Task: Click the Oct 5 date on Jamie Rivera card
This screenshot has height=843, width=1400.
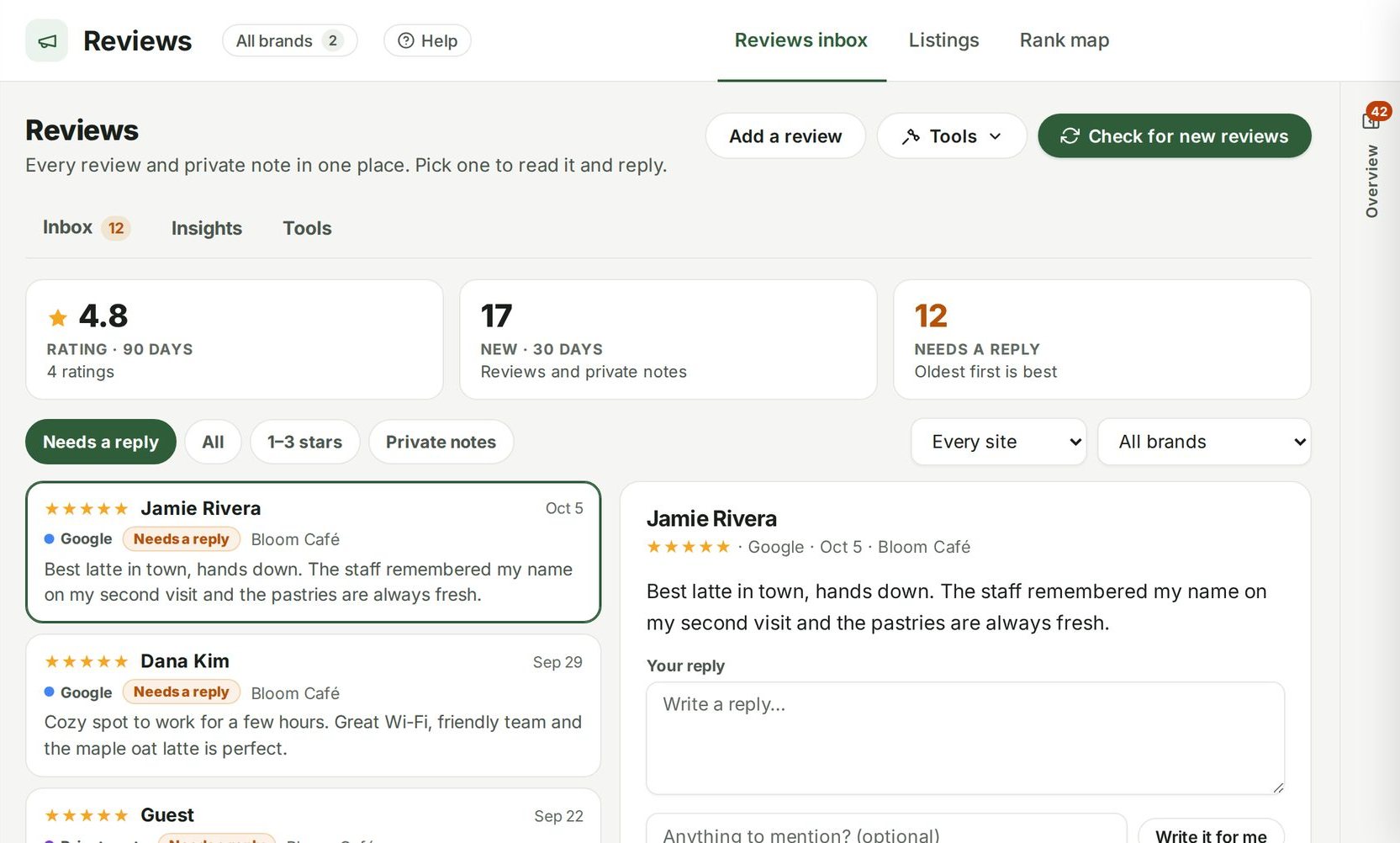Action: (x=564, y=508)
